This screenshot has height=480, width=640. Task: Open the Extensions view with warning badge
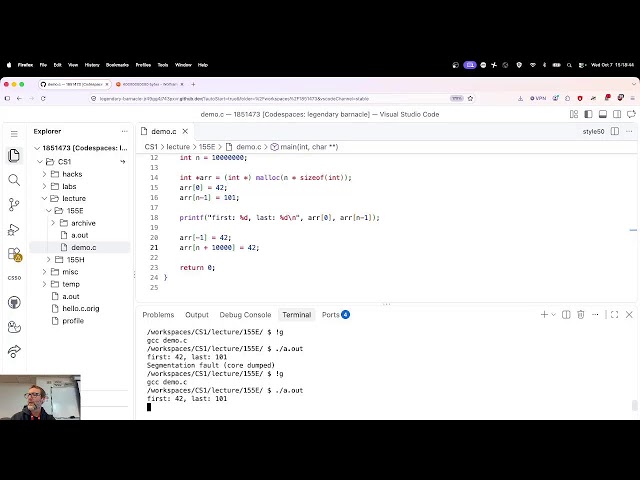[x=14, y=254]
